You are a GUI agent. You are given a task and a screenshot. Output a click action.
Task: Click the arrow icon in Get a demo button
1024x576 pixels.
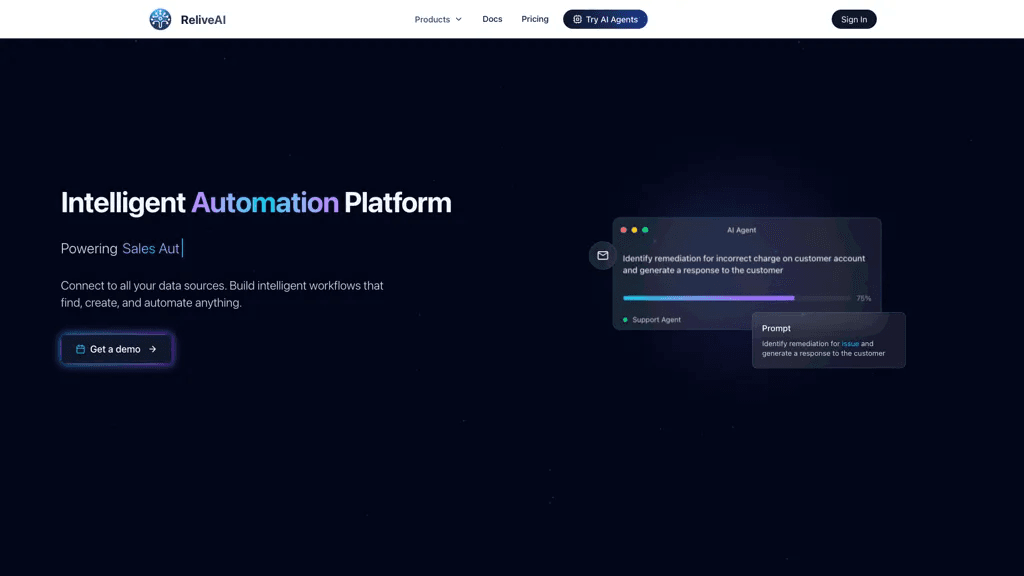[153, 349]
